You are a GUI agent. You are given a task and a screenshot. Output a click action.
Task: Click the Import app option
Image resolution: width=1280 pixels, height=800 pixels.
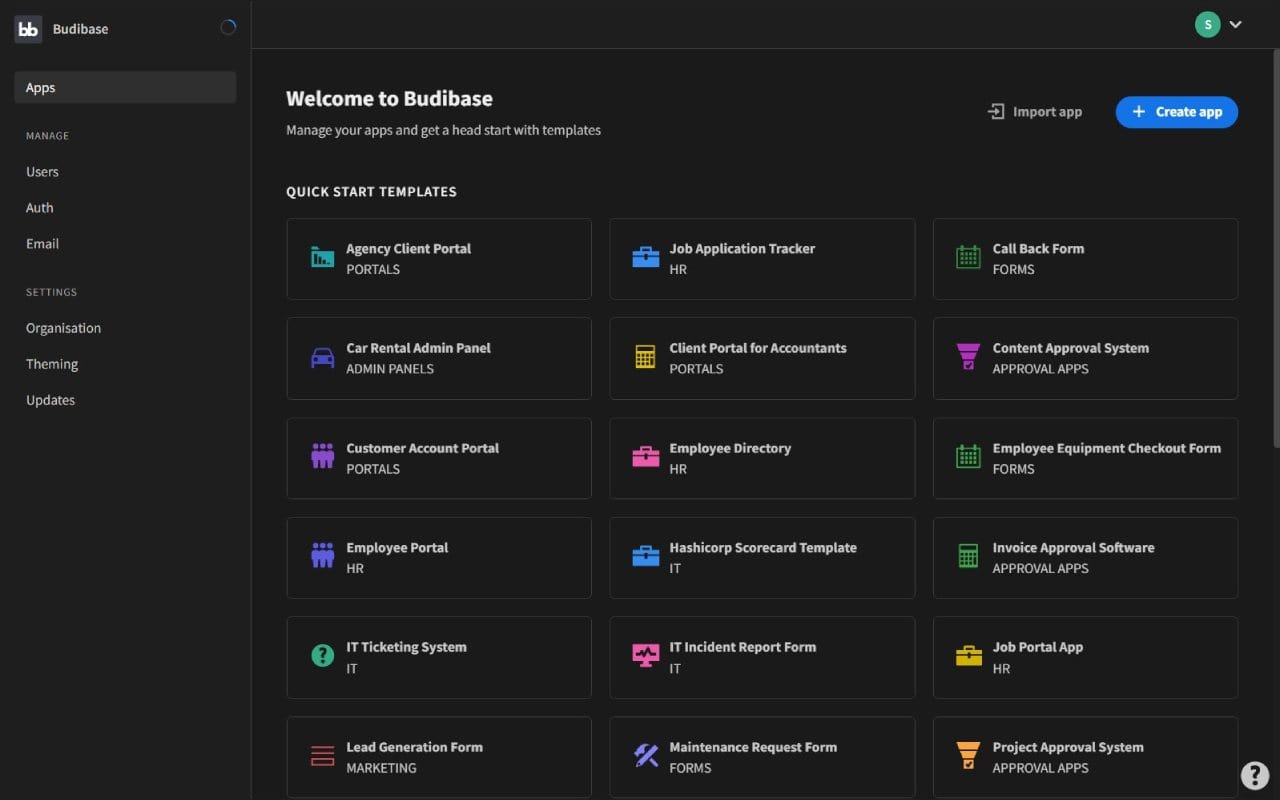[1035, 112]
